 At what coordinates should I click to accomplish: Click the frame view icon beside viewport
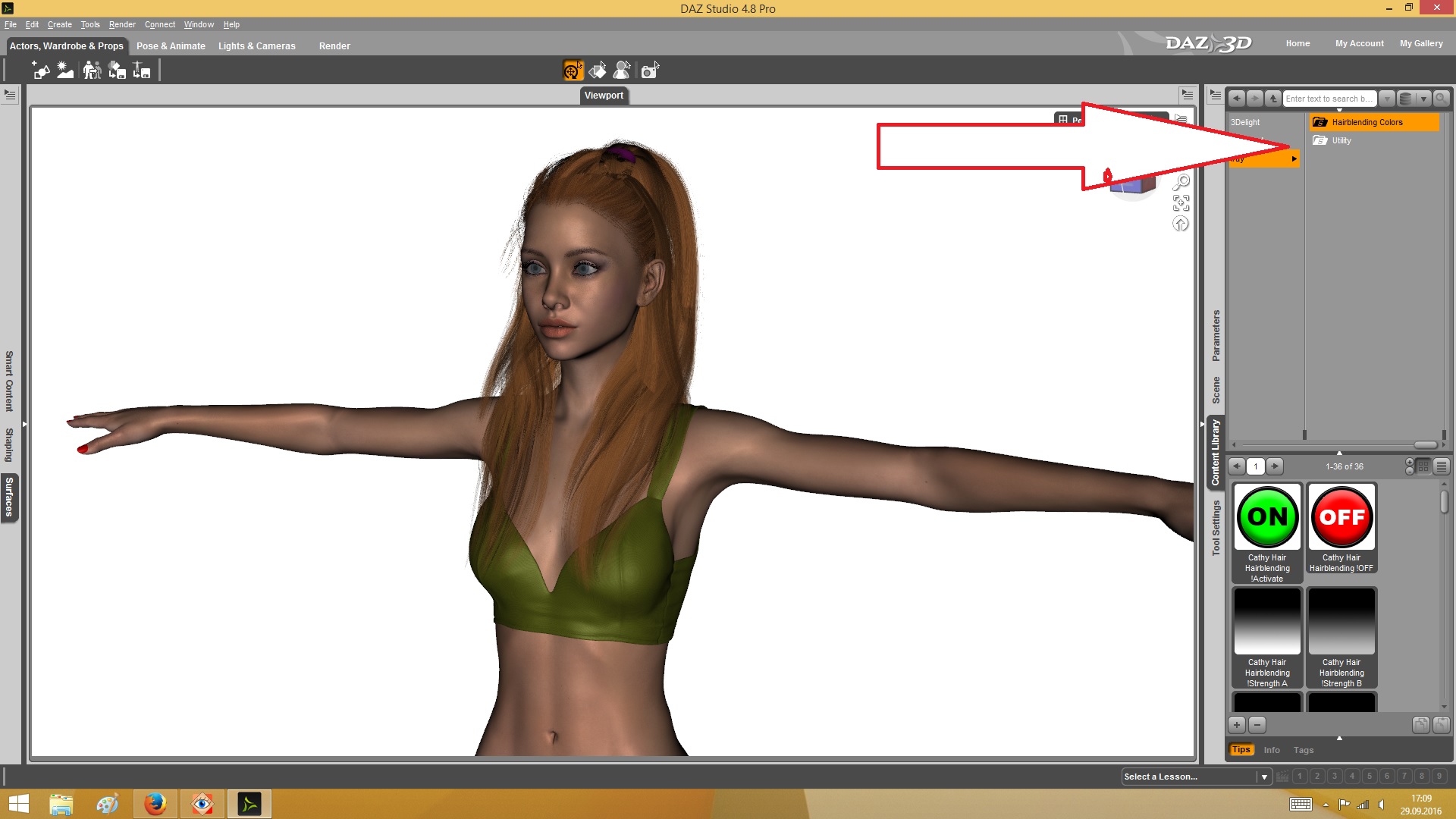pyautogui.click(x=1181, y=202)
